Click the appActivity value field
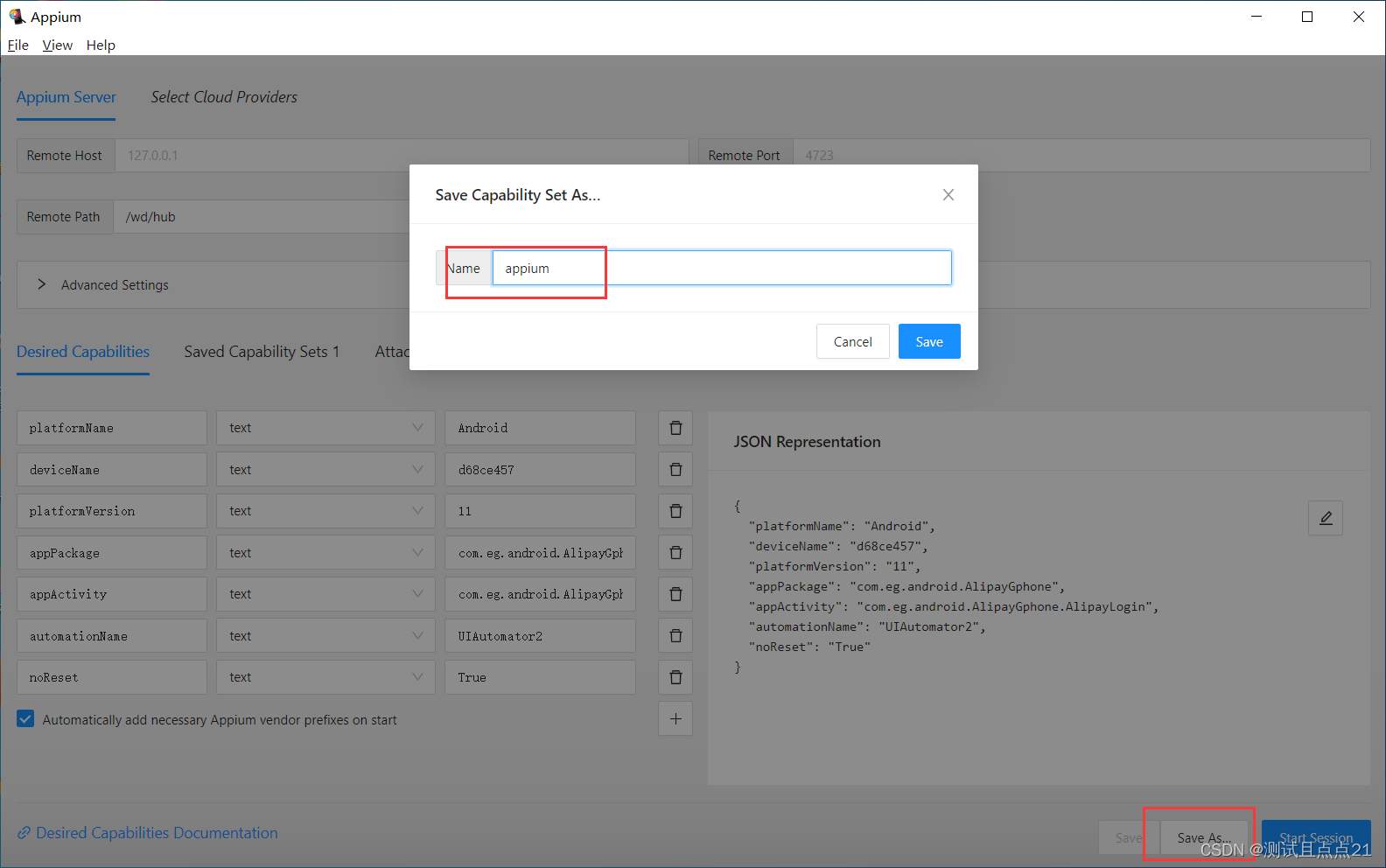The height and width of the screenshot is (868, 1386). pyautogui.click(x=540, y=594)
